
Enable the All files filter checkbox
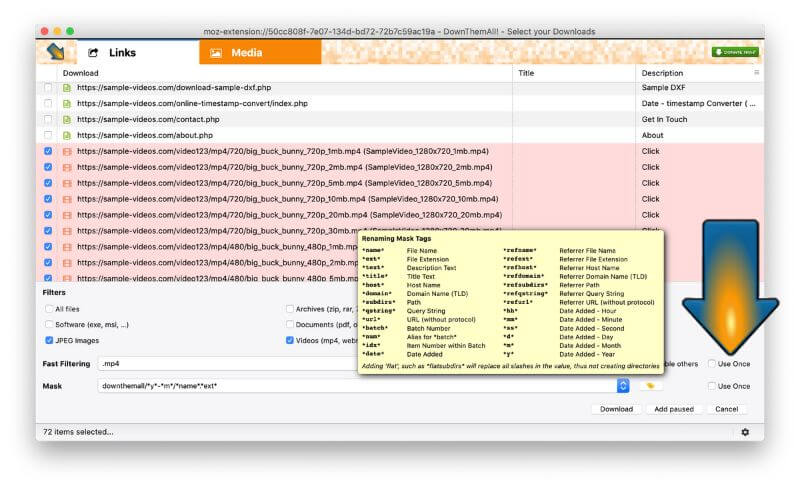click(x=49, y=309)
